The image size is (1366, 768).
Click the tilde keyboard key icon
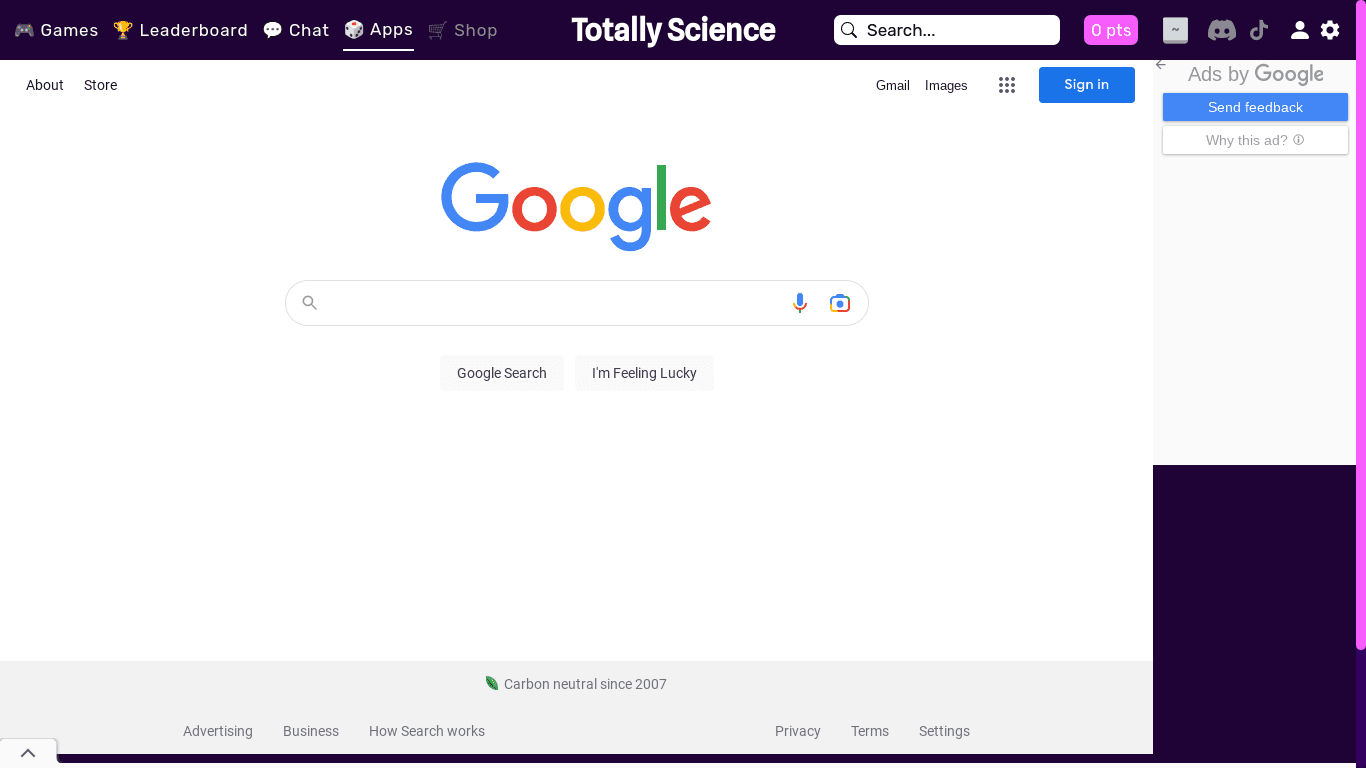[x=1175, y=30]
